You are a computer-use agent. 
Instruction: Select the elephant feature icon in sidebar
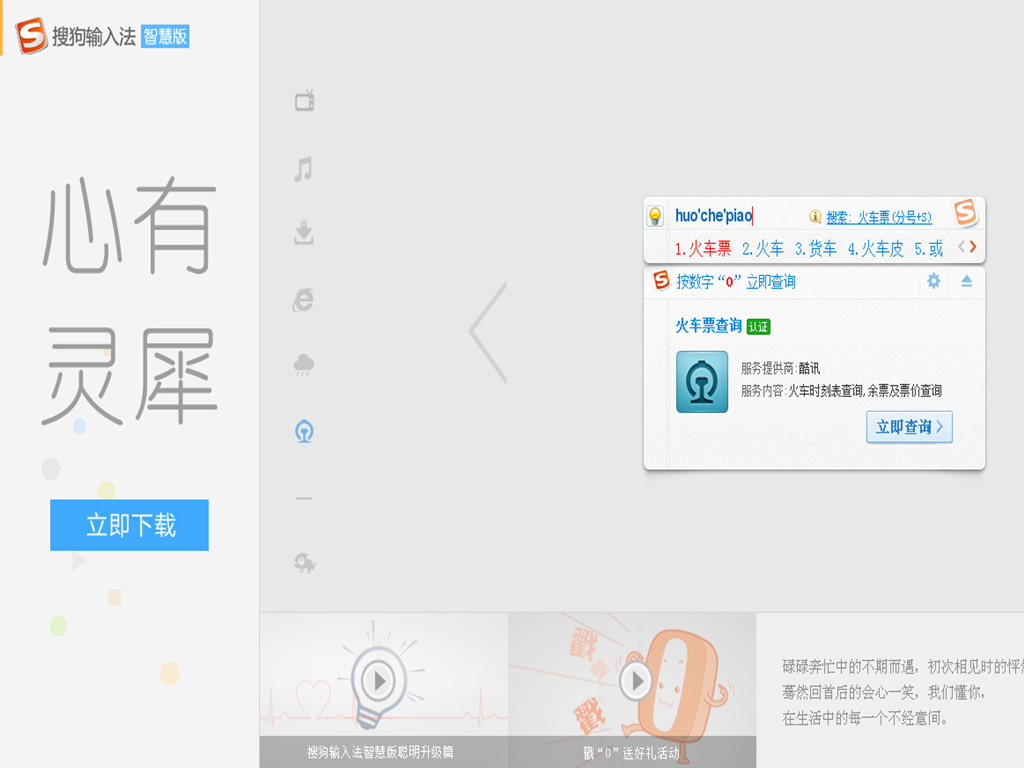(304, 562)
